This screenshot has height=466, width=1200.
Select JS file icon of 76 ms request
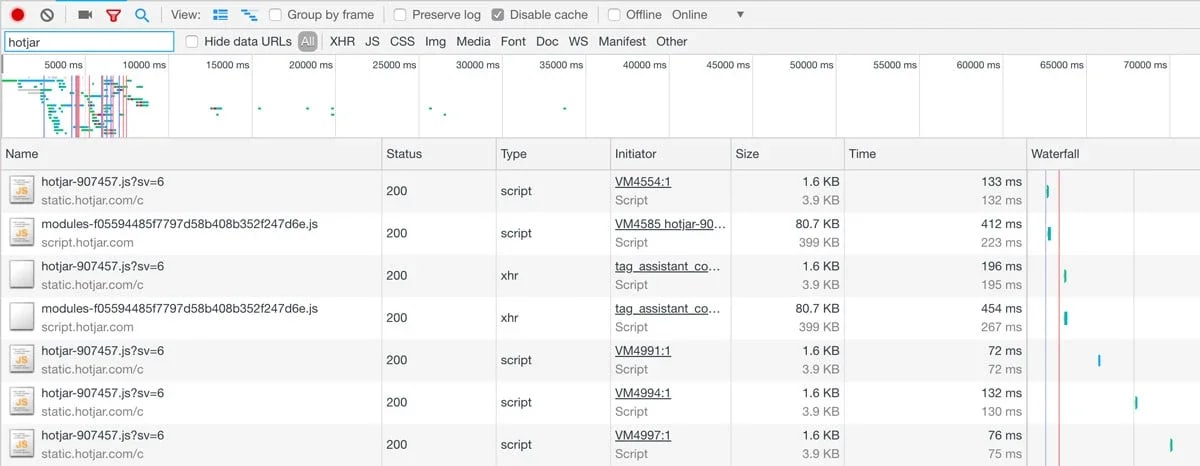22,443
